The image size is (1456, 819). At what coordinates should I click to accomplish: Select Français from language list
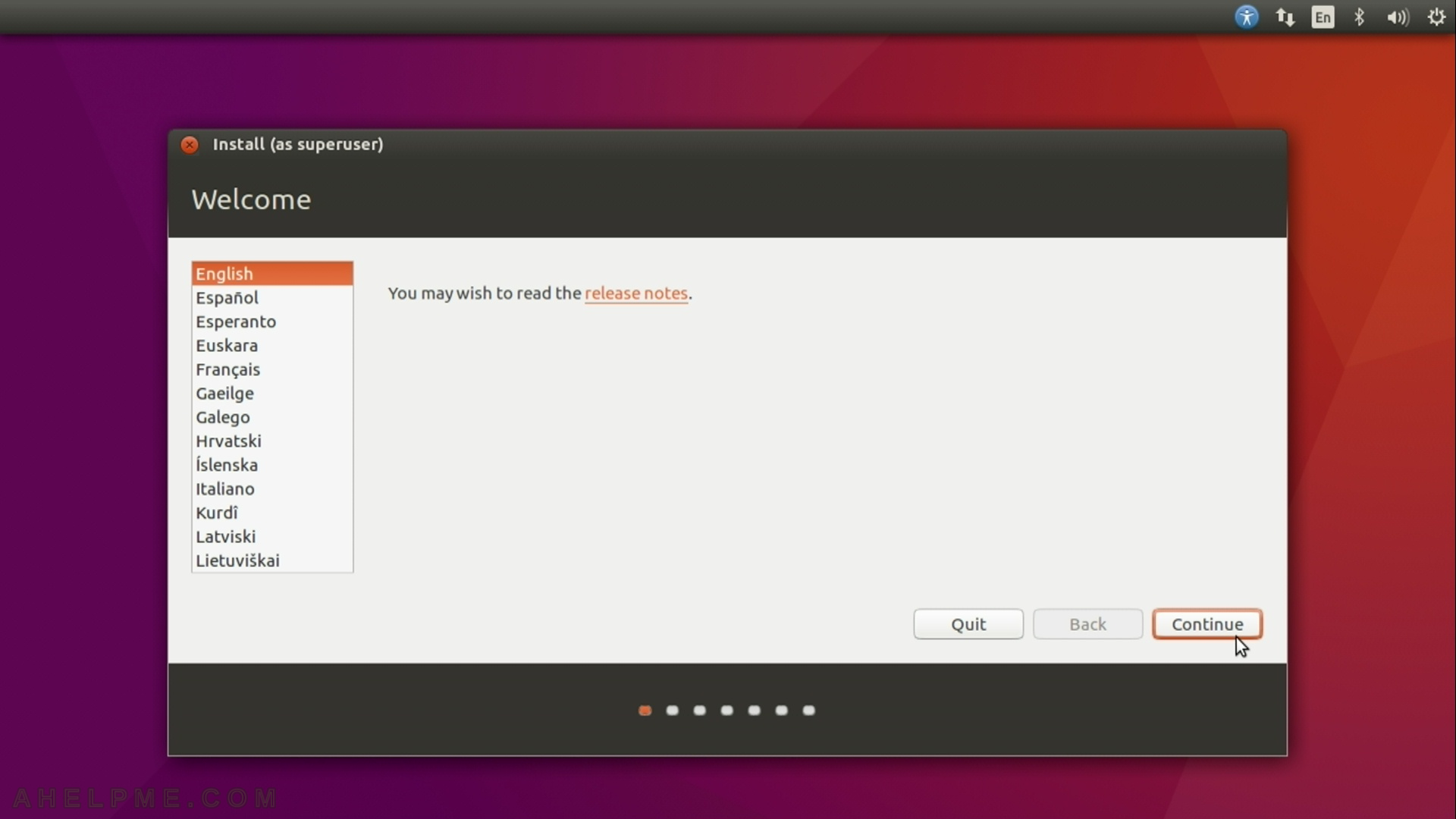[228, 369]
